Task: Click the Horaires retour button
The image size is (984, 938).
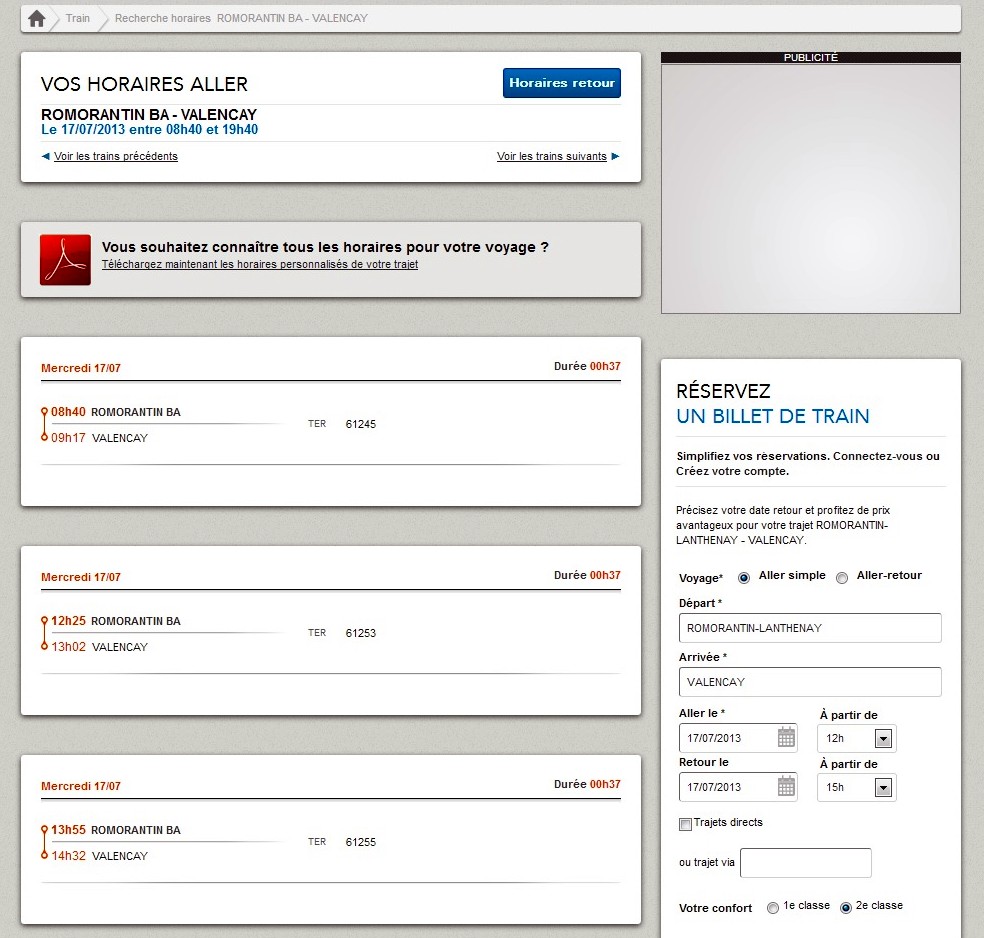Action: [x=562, y=83]
